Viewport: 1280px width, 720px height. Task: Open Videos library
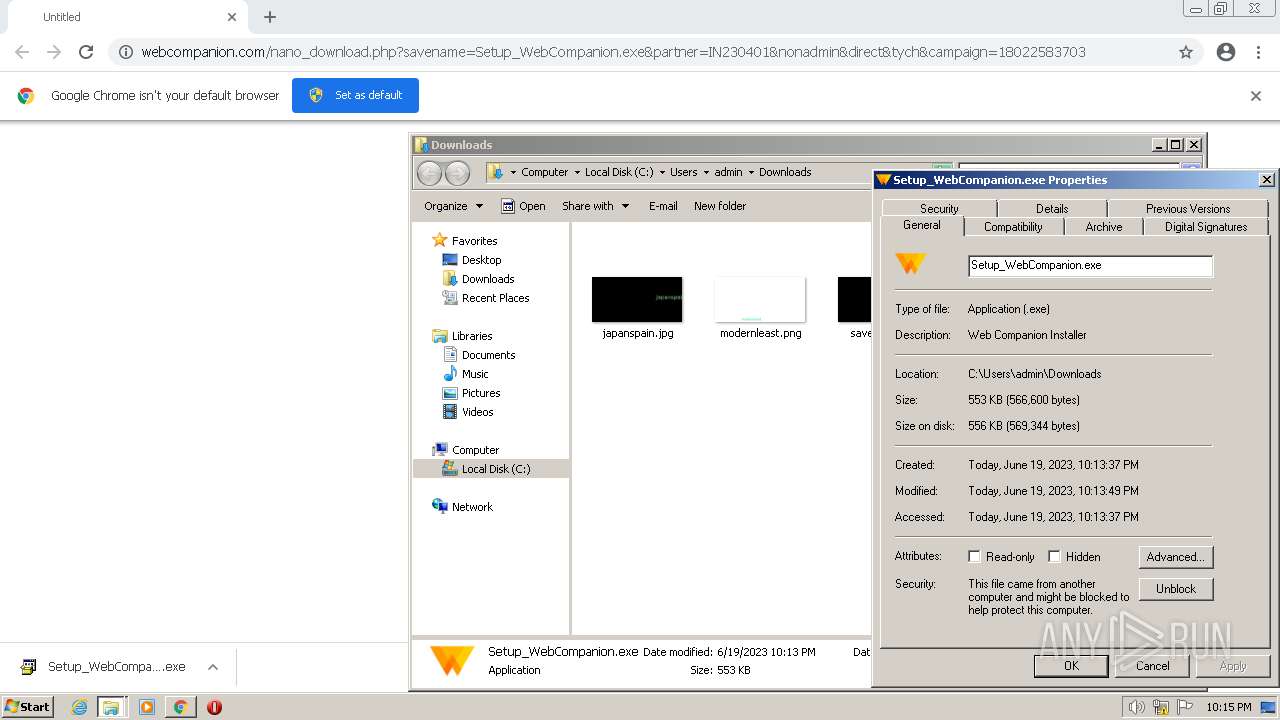pos(477,412)
